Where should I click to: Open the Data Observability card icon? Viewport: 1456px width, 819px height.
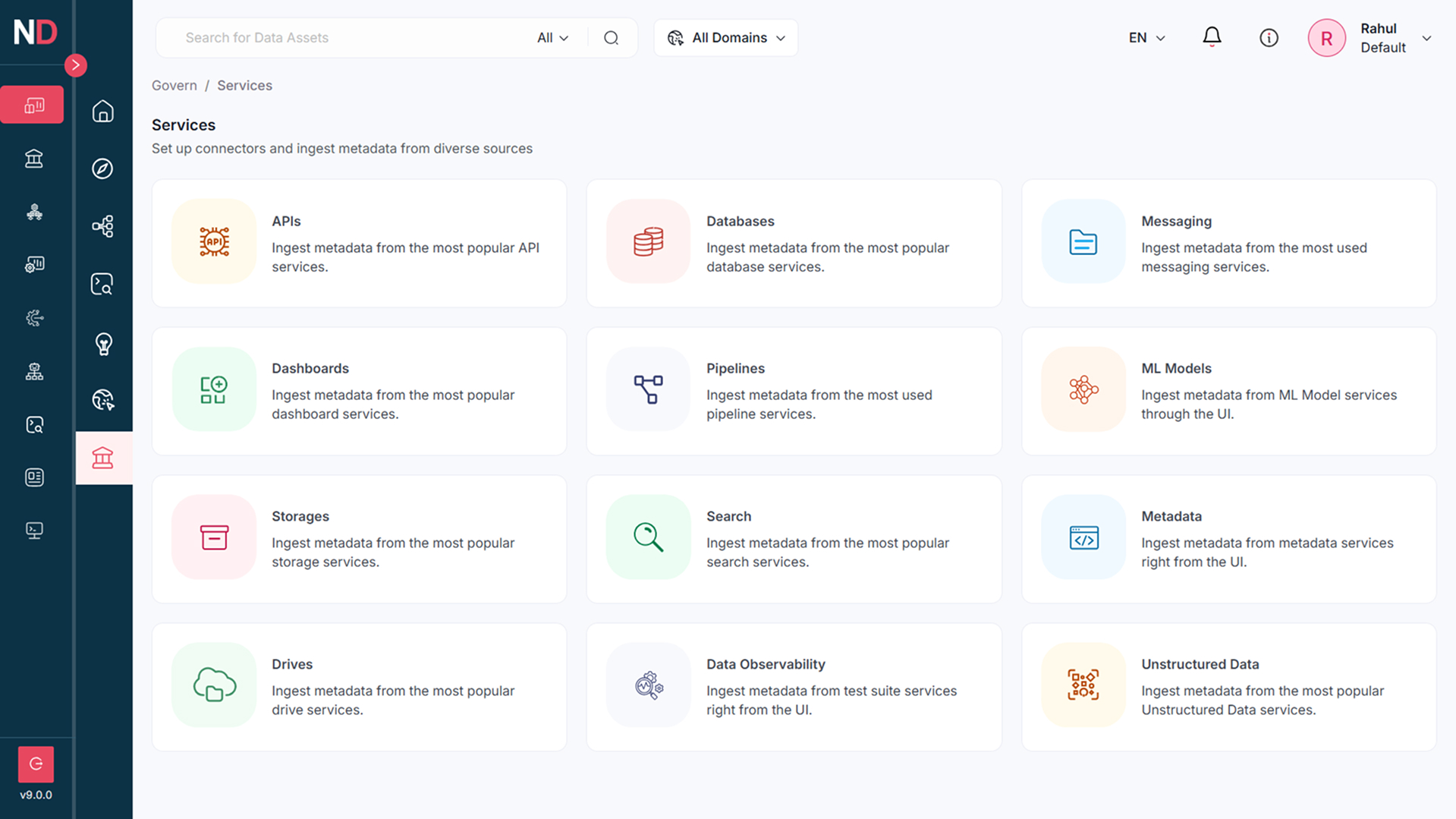tap(648, 685)
